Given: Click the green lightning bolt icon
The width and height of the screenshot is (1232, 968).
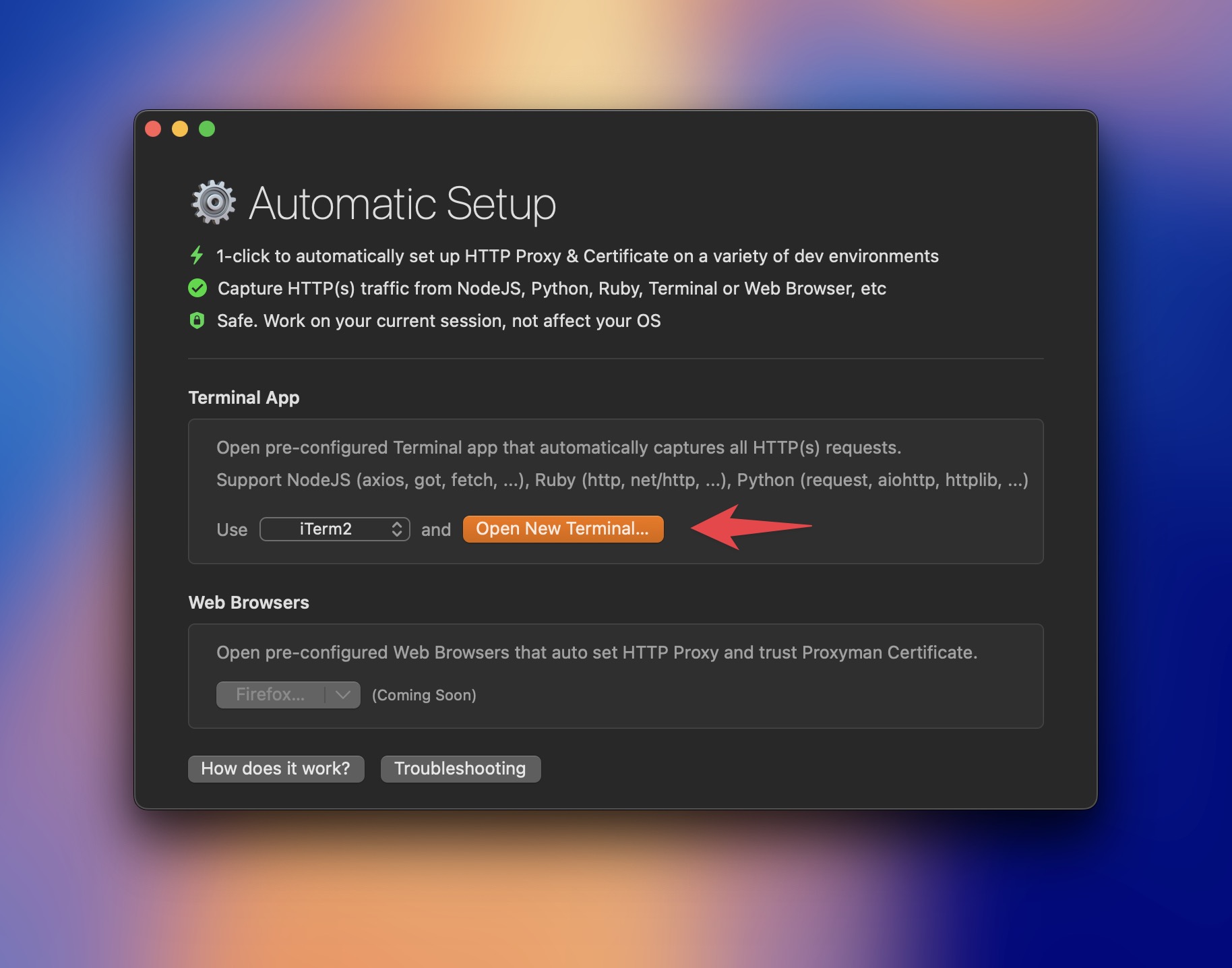Looking at the screenshot, I should (x=197, y=255).
